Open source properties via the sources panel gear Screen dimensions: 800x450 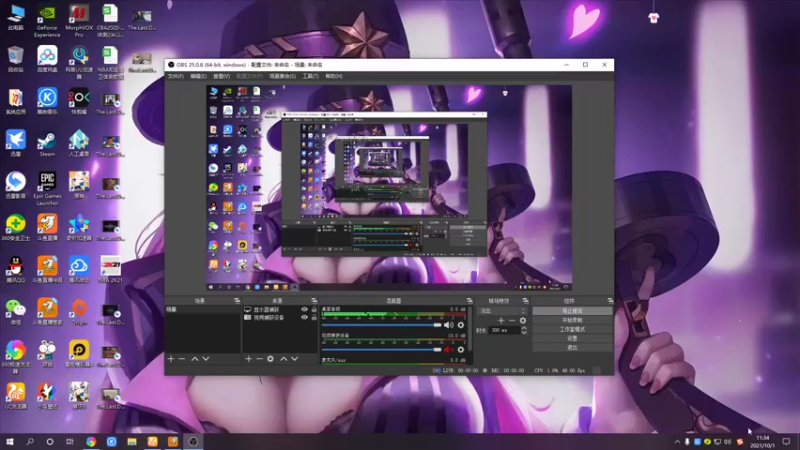tap(270, 359)
